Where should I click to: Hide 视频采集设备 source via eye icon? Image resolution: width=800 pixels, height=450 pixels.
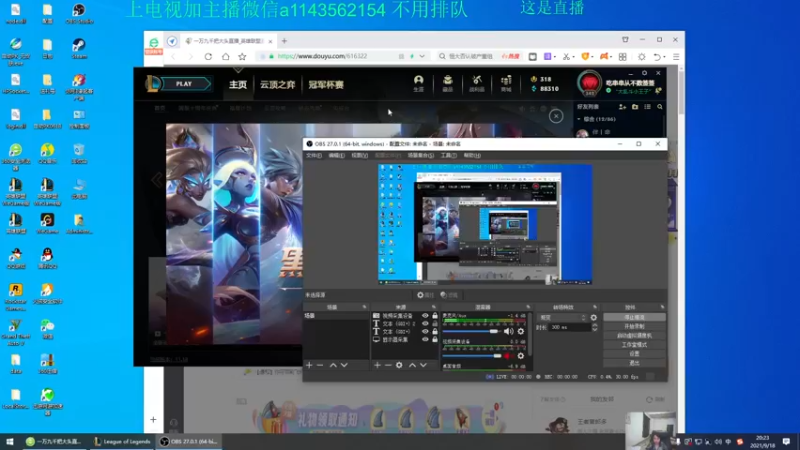tap(425, 316)
